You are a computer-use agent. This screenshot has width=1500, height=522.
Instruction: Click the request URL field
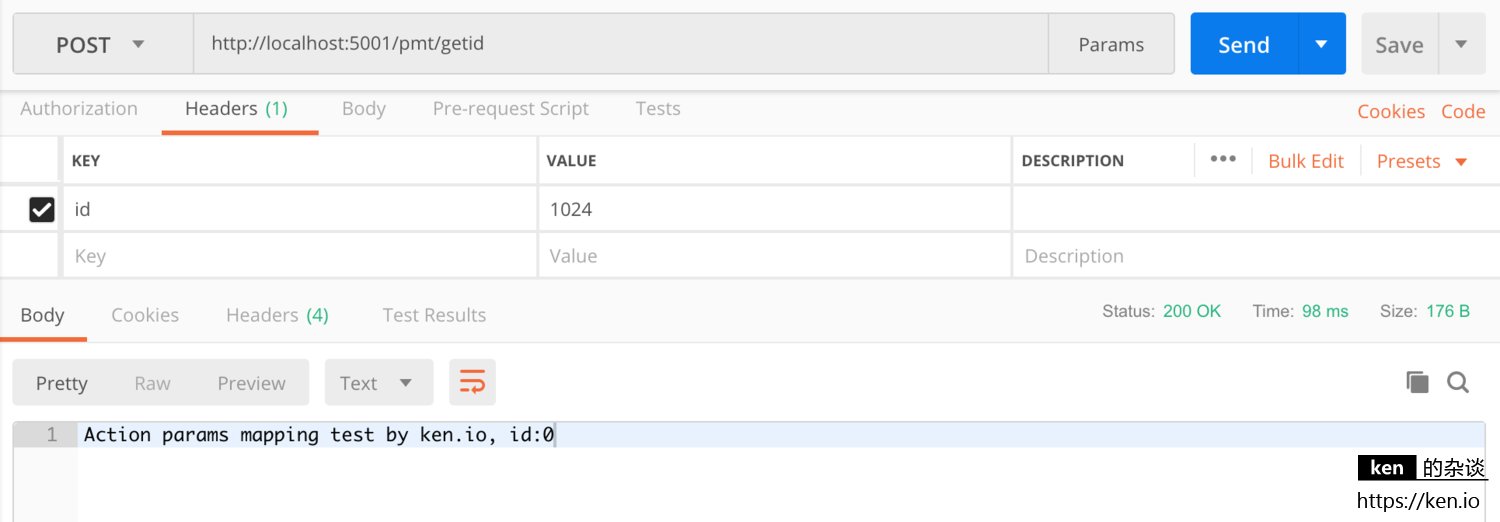[x=621, y=44]
